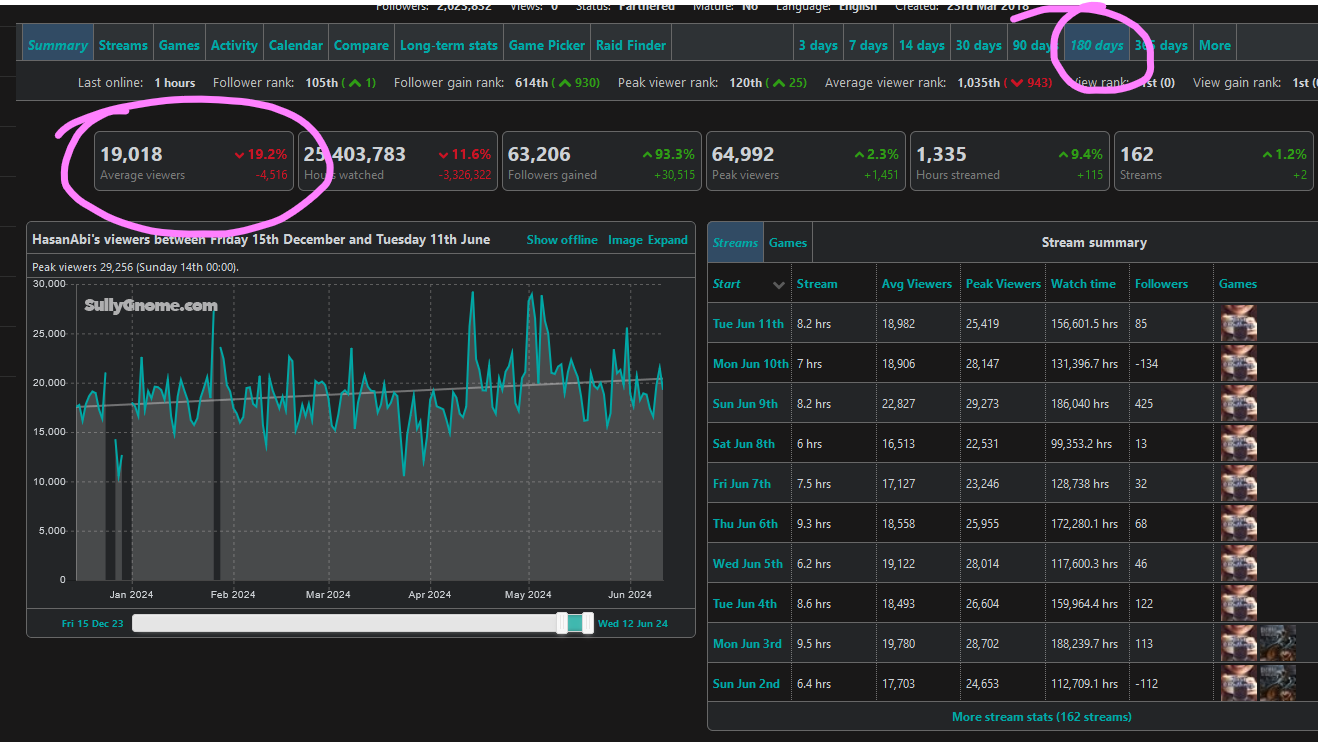Click the Show offline link
1318x742 pixels.
tap(562, 240)
